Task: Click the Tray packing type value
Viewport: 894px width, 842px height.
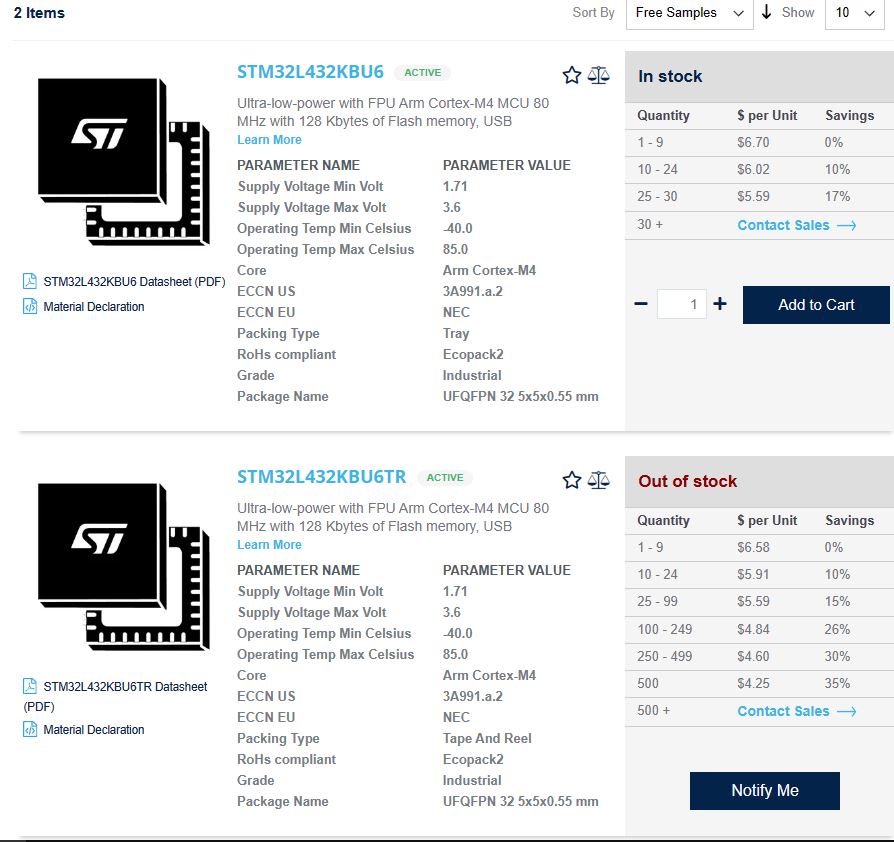Action: pos(456,333)
